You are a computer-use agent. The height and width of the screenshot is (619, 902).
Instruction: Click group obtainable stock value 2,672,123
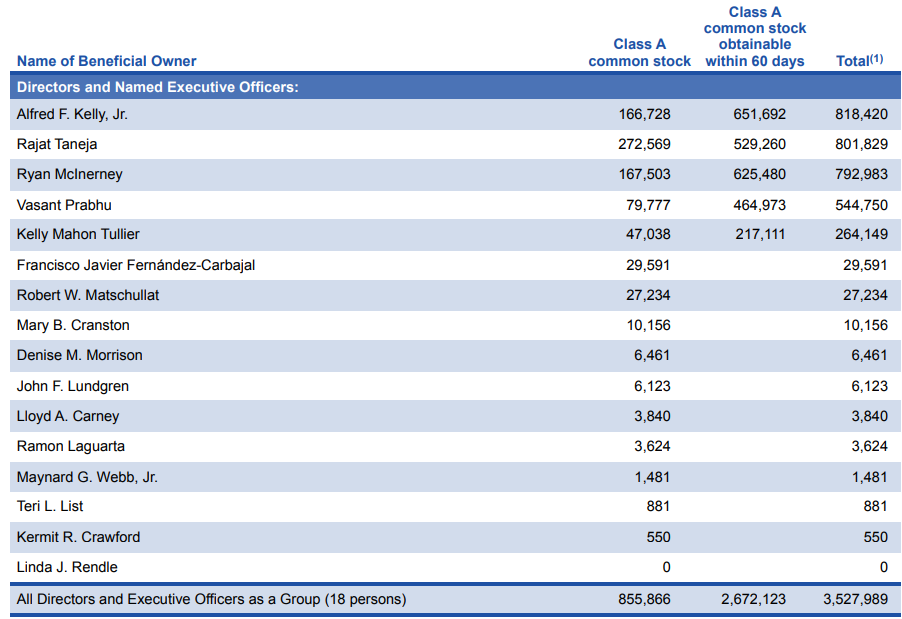753,599
